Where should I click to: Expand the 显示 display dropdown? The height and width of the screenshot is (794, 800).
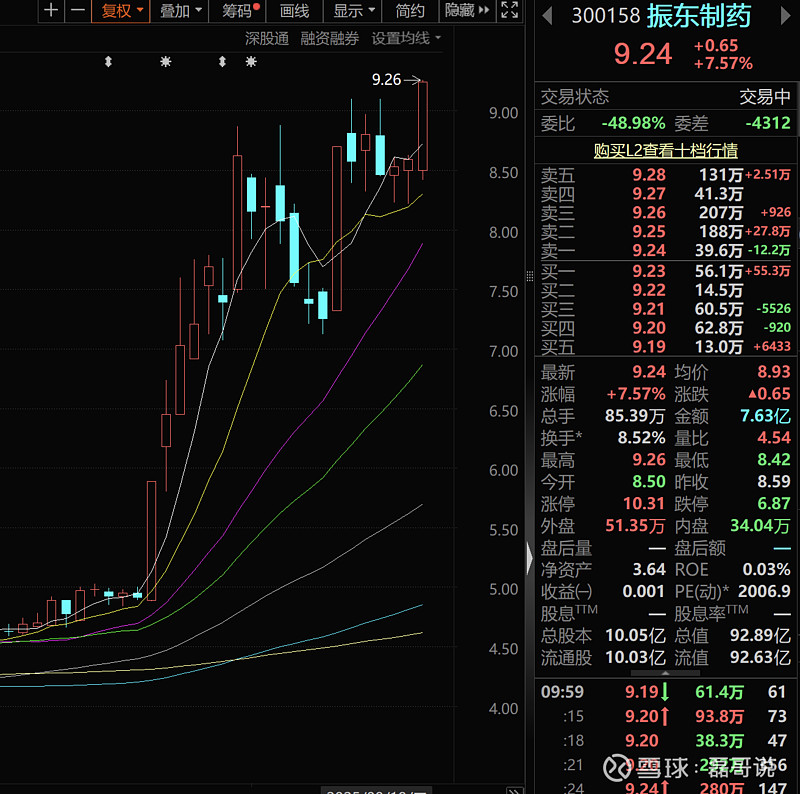tap(353, 10)
